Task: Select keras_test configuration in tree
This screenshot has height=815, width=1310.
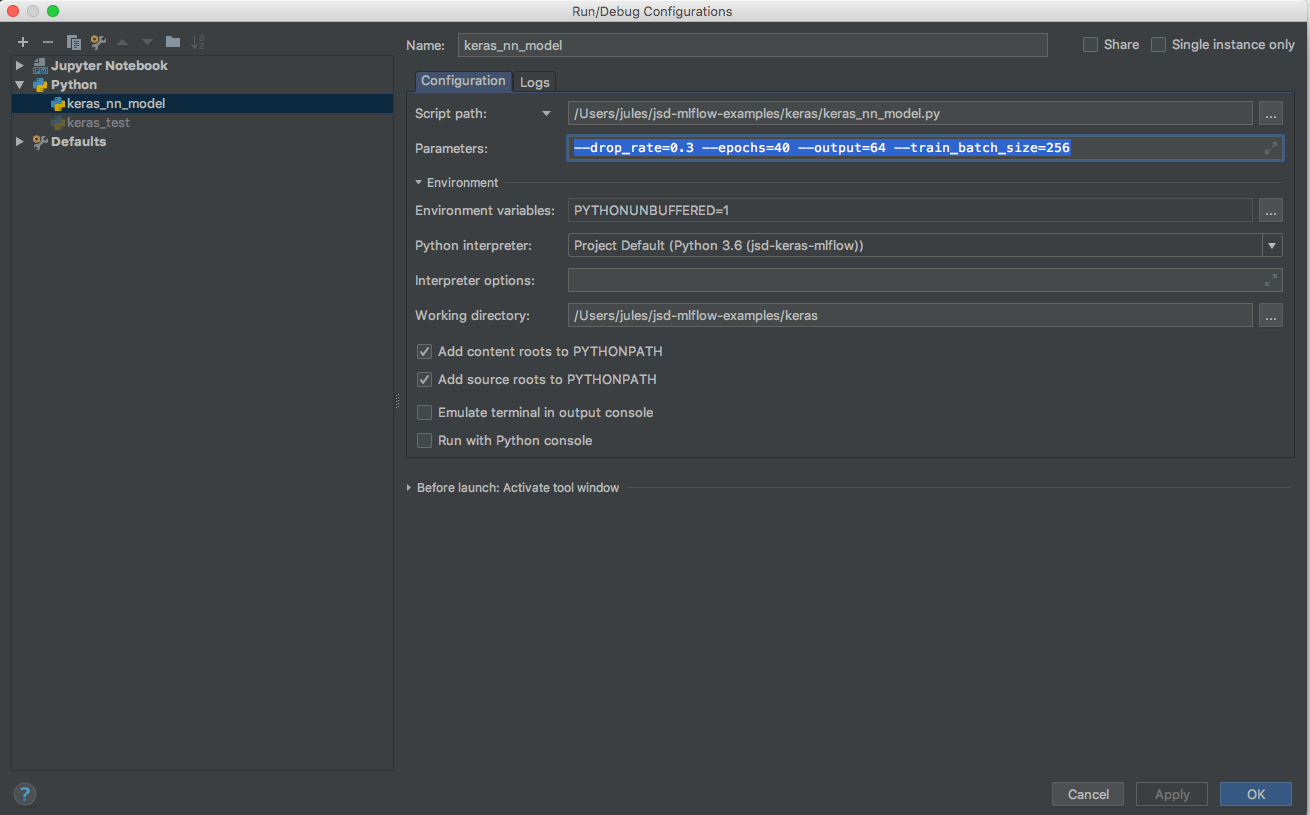Action: click(98, 123)
